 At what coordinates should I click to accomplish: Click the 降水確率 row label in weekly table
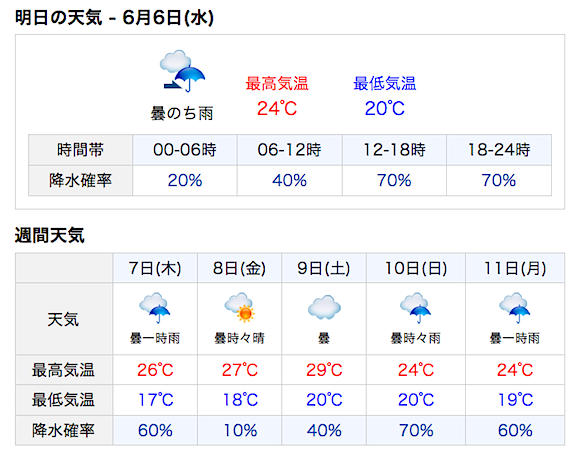click(63, 430)
